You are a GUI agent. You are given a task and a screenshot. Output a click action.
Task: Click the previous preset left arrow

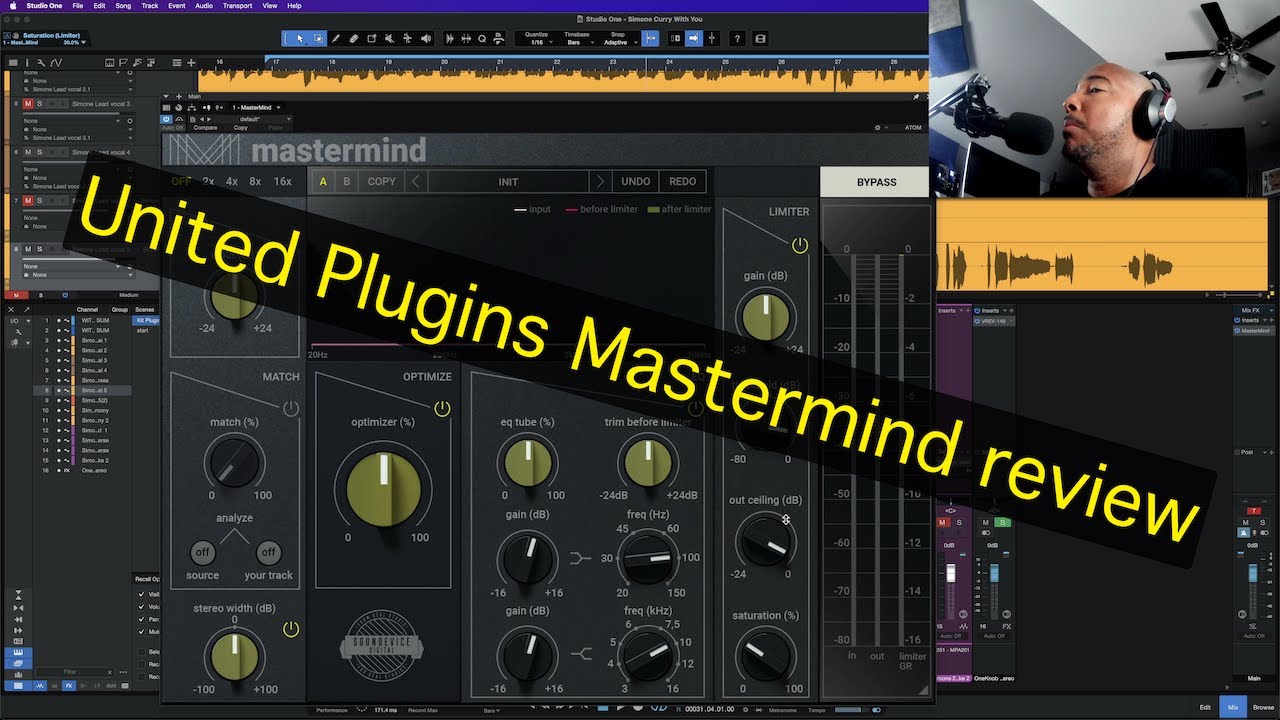point(416,182)
